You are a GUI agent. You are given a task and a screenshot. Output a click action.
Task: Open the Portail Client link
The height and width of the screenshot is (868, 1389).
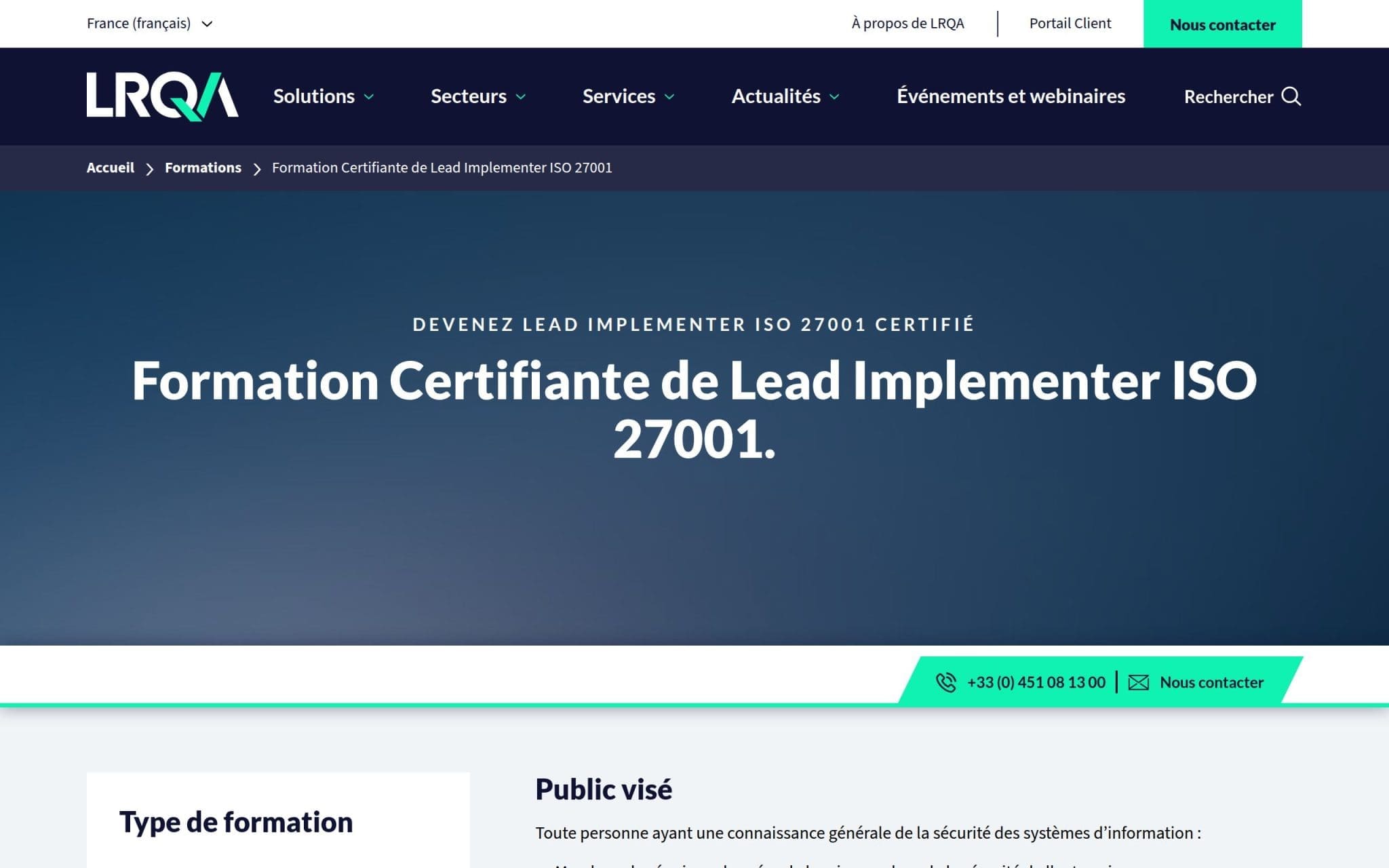coord(1070,24)
